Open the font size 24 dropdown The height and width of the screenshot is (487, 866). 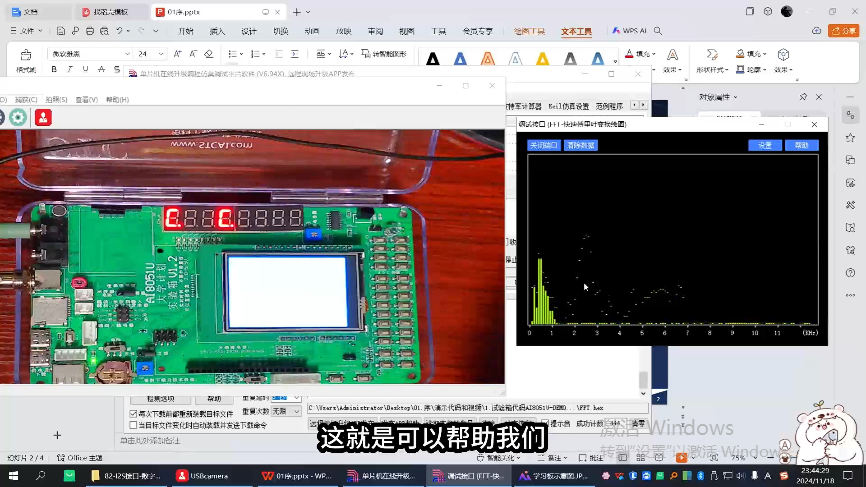coord(161,54)
